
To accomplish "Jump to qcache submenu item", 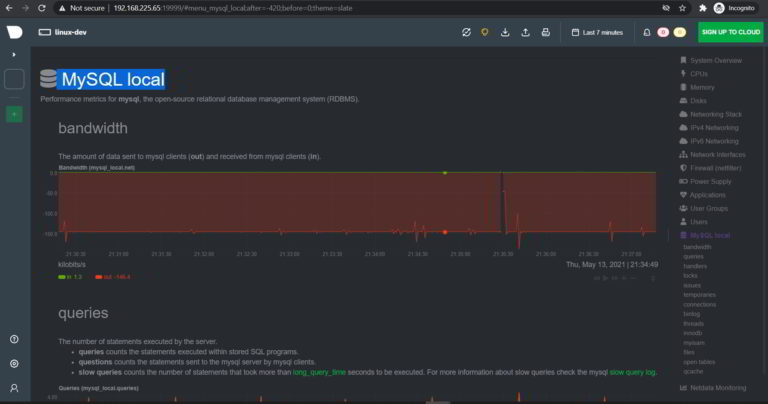I will (x=693, y=371).
